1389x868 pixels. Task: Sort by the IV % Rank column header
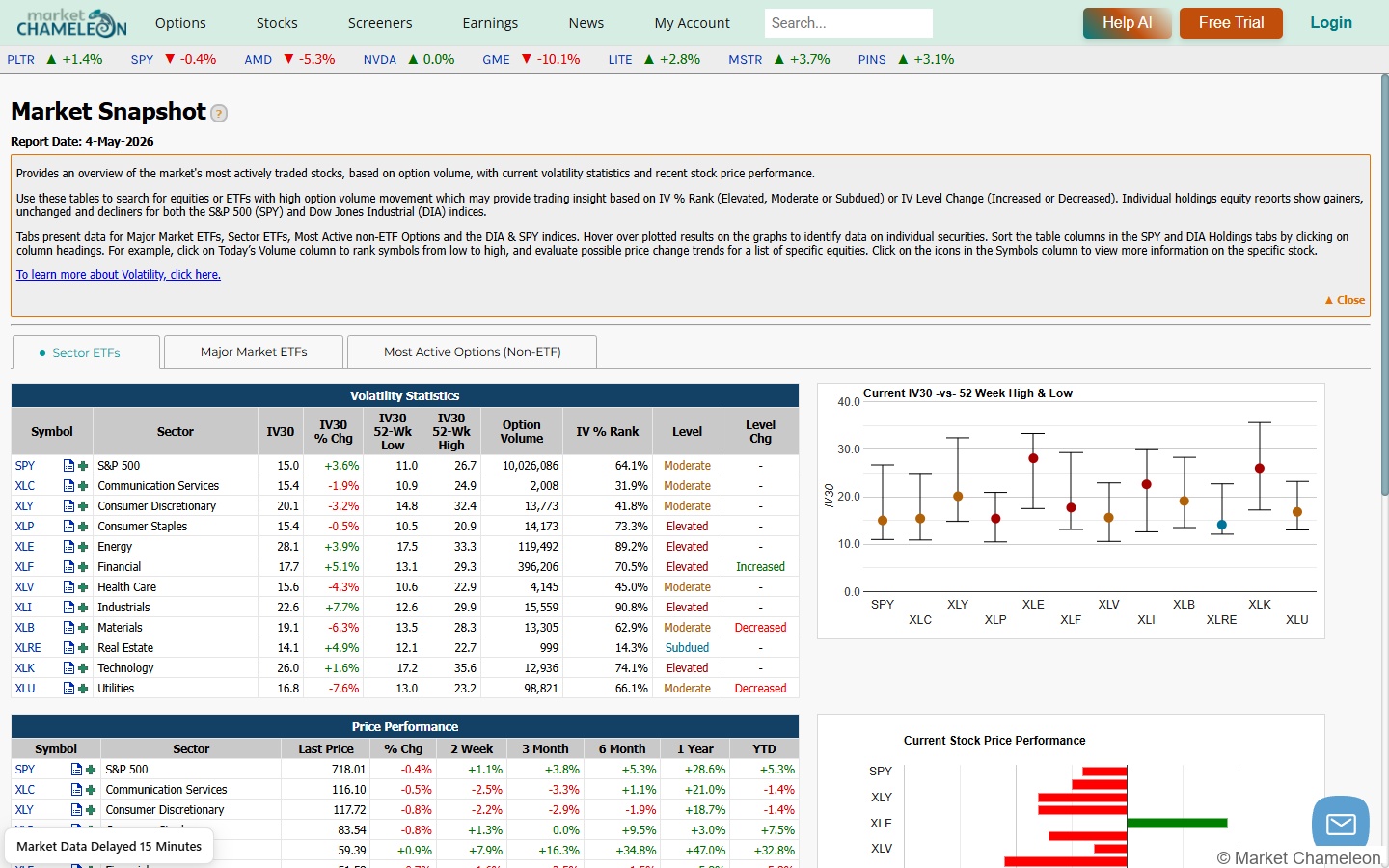(x=608, y=432)
